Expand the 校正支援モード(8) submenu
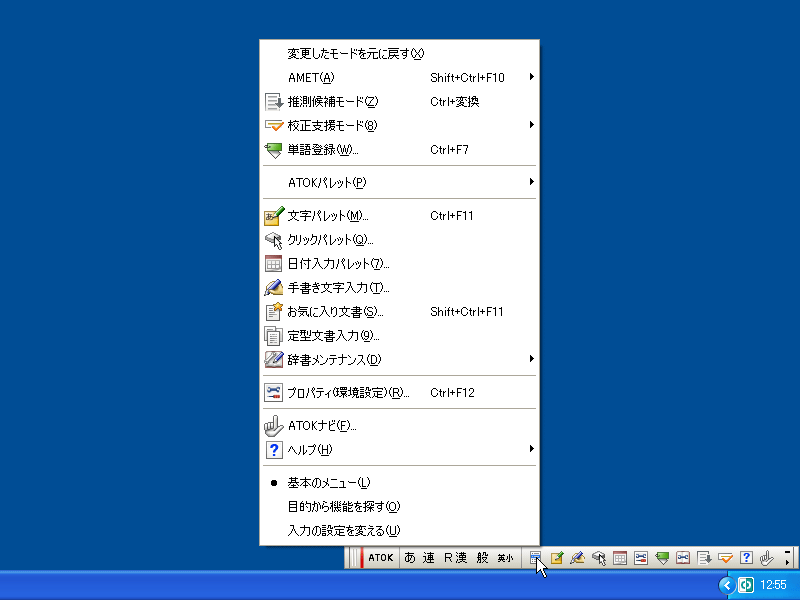 click(x=399, y=126)
